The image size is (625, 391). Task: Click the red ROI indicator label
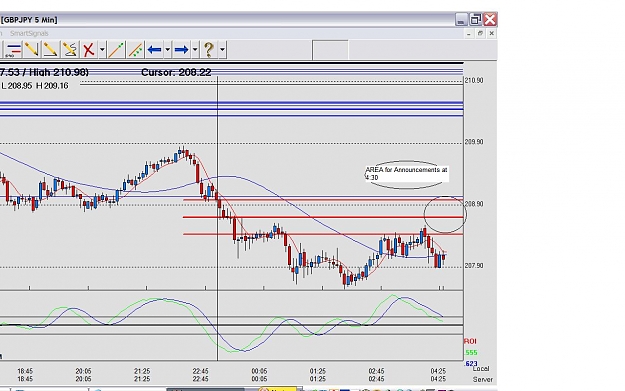(470, 341)
